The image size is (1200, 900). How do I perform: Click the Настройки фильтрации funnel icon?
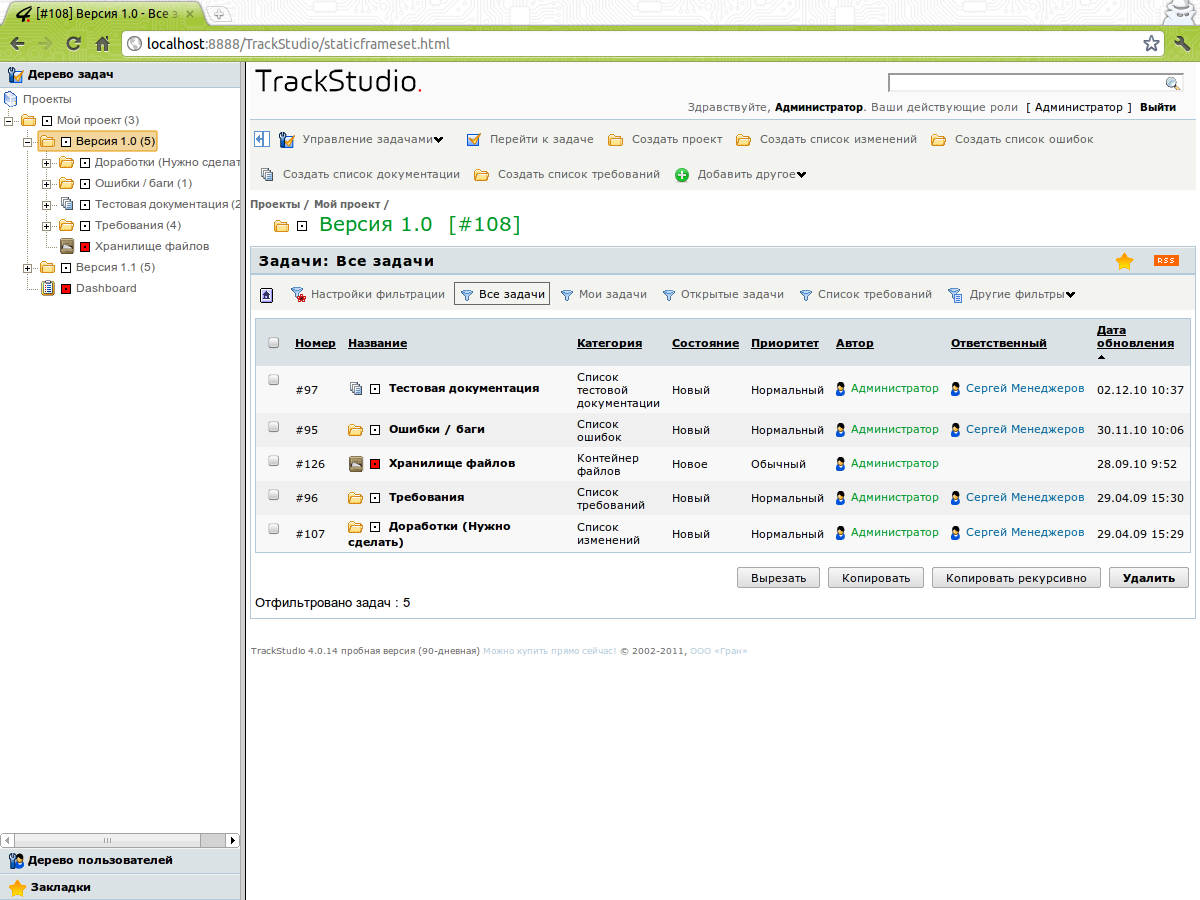[298, 295]
